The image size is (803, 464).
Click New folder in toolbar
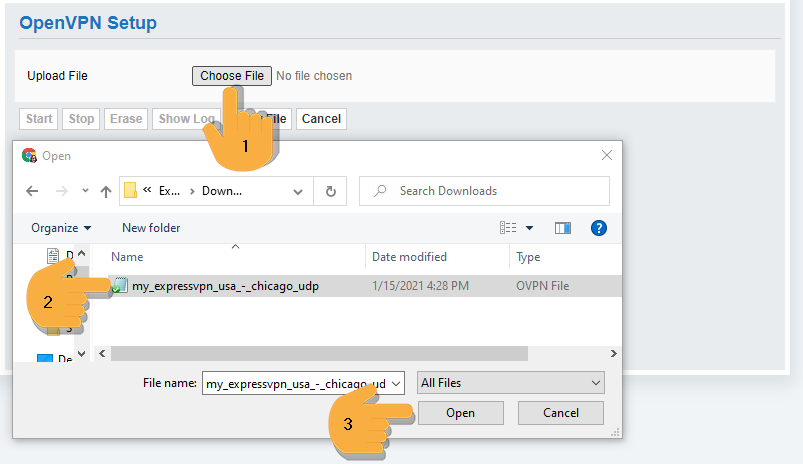tap(151, 228)
